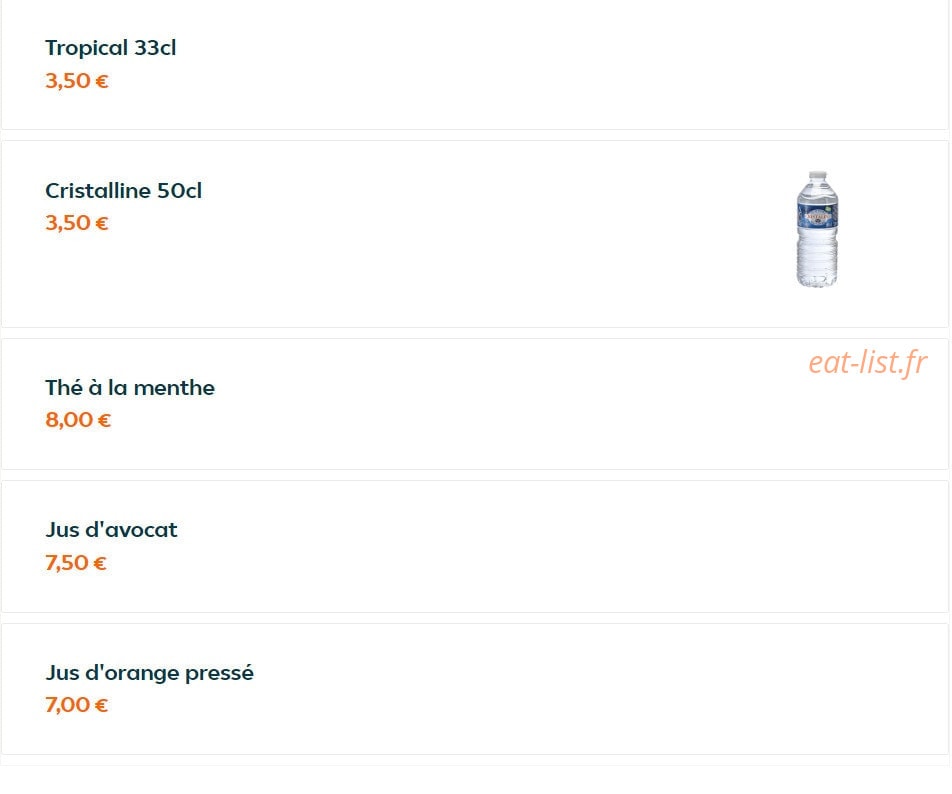Click the partially visible card at page bottom
This screenshot has height=794, width=952.
tap(475, 761)
